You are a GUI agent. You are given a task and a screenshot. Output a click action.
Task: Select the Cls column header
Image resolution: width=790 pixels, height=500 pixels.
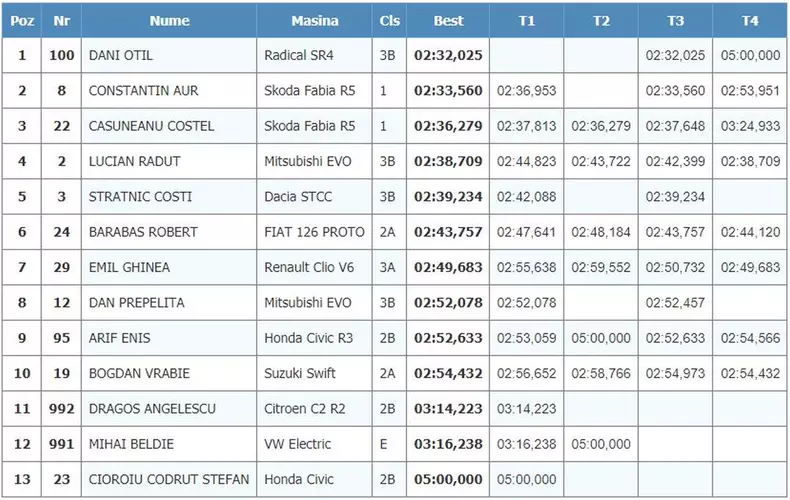388,20
